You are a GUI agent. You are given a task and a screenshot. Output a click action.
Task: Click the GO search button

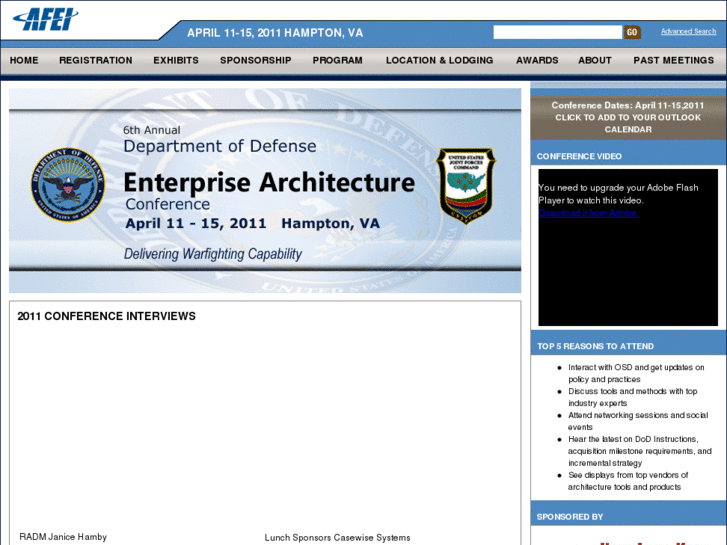coord(632,32)
